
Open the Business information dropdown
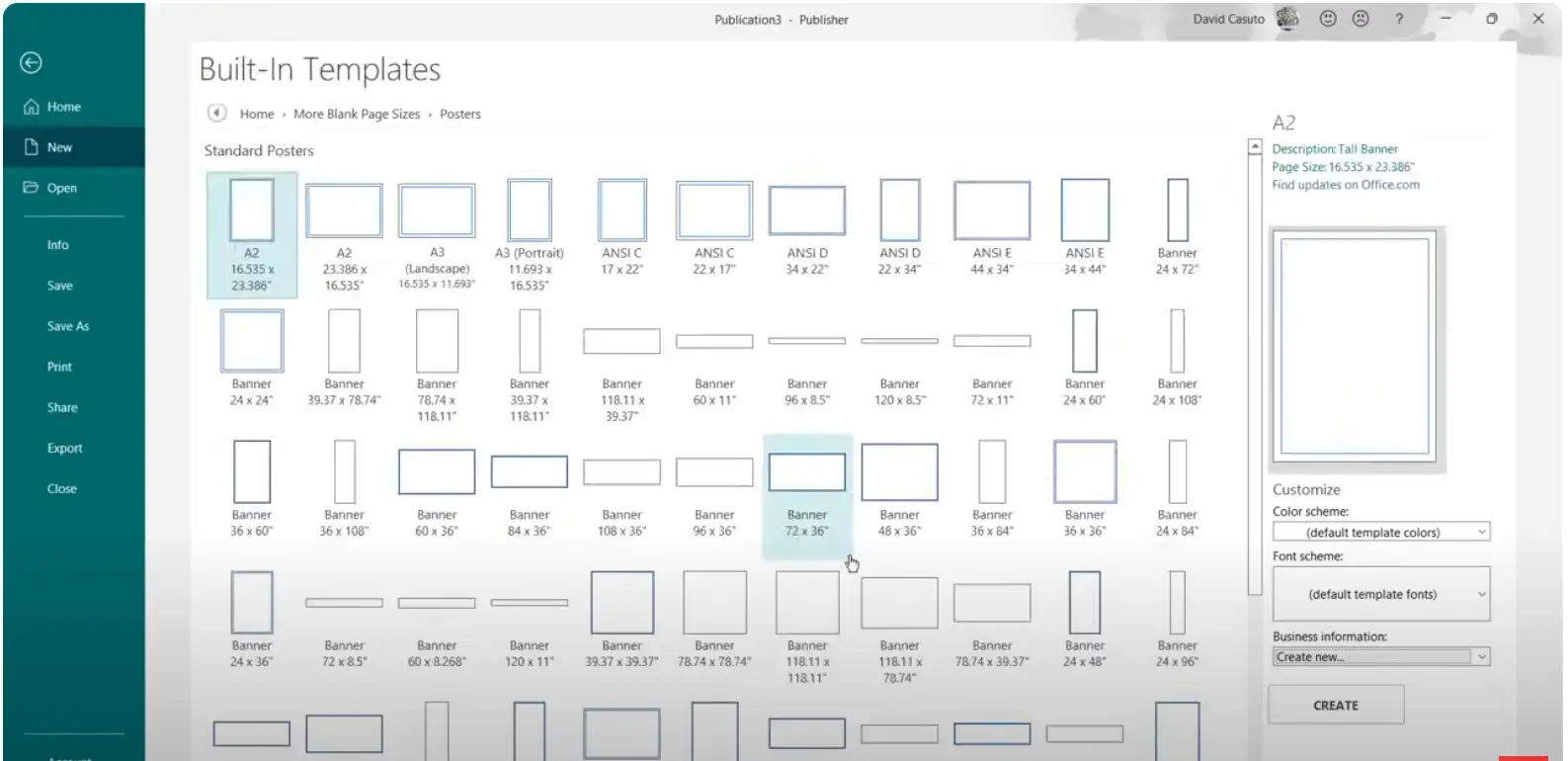pyautogui.click(x=1380, y=657)
